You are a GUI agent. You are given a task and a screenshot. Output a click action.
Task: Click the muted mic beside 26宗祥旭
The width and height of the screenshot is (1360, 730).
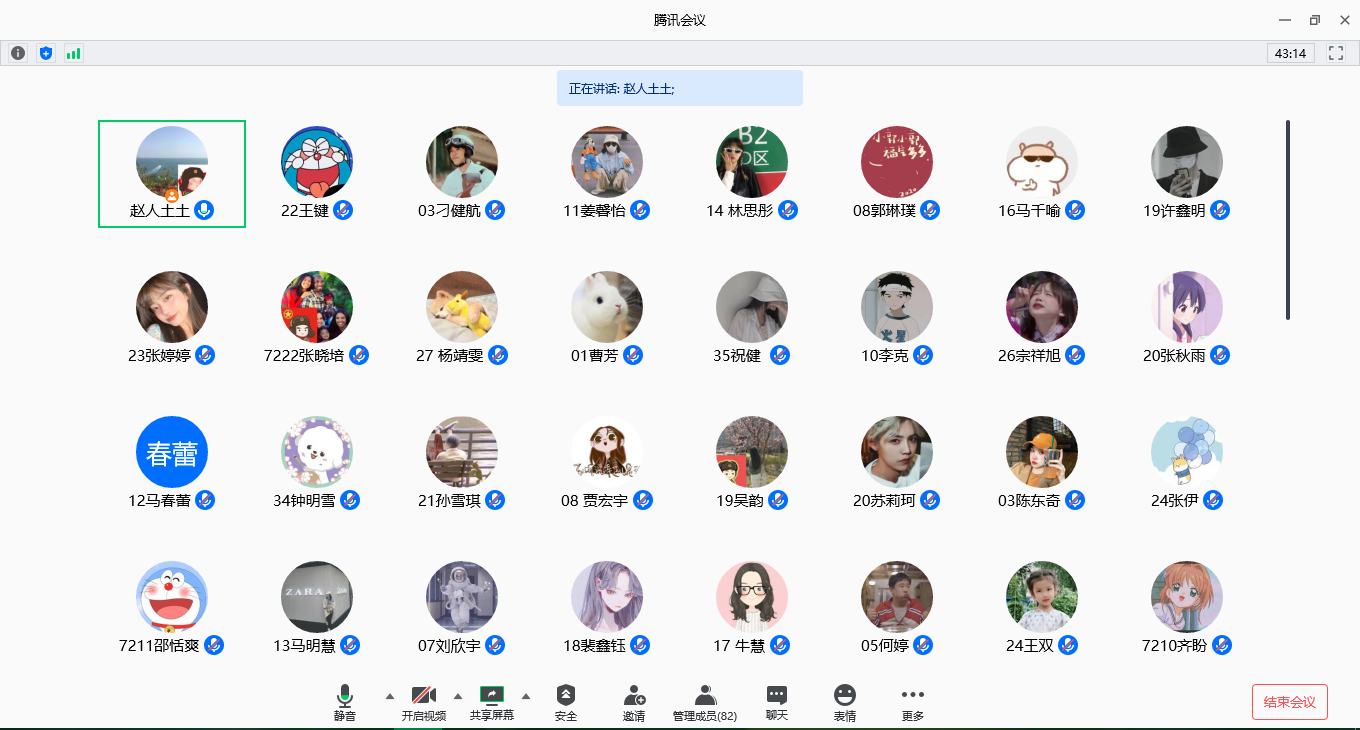tap(1075, 355)
